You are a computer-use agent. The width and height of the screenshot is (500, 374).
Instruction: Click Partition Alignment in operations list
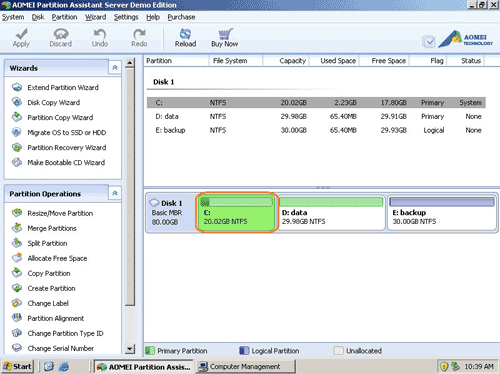(56, 318)
